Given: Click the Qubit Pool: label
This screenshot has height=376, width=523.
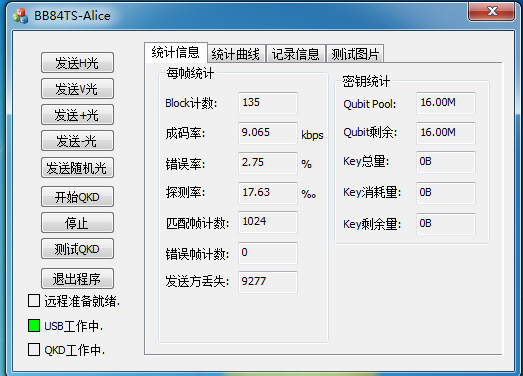Looking at the screenshot, I should pos(370,104).
